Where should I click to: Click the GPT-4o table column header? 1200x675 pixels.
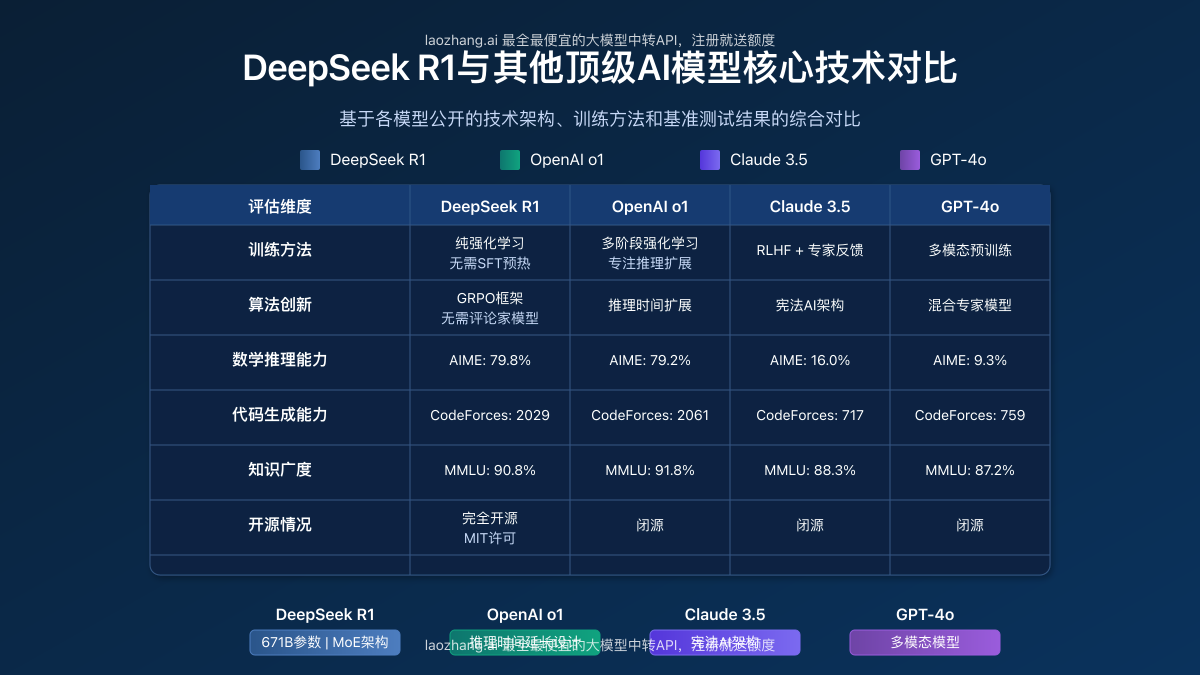click(x=970, y=207)
